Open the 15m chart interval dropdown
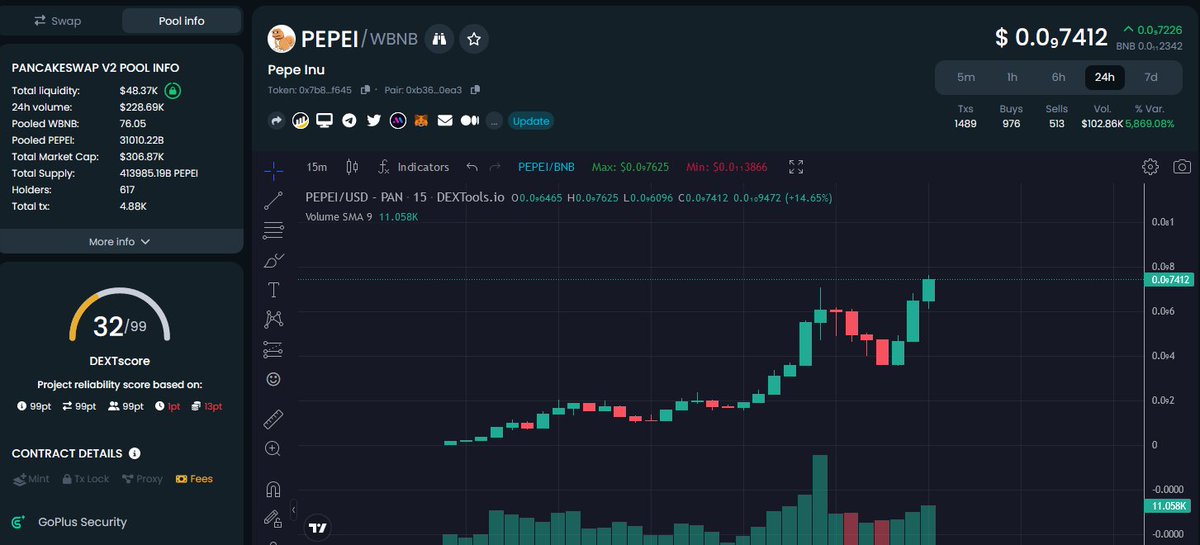1200x545 pixels. click(x=317, y=167)
